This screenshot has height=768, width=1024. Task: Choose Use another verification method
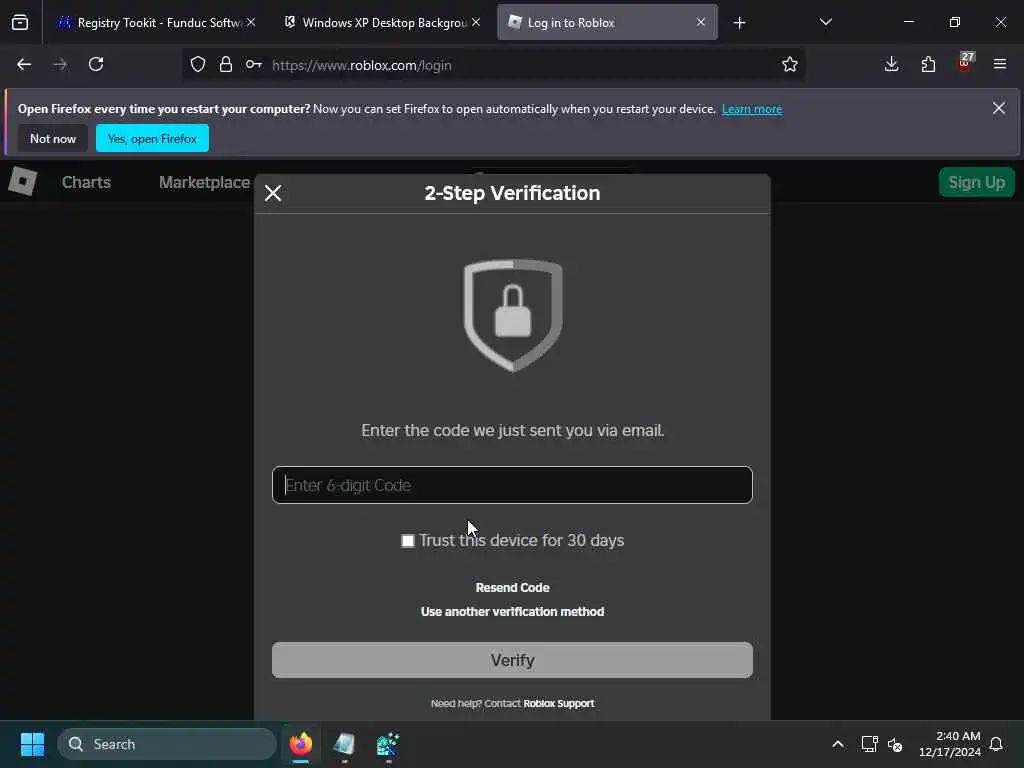tap(512, 612)
